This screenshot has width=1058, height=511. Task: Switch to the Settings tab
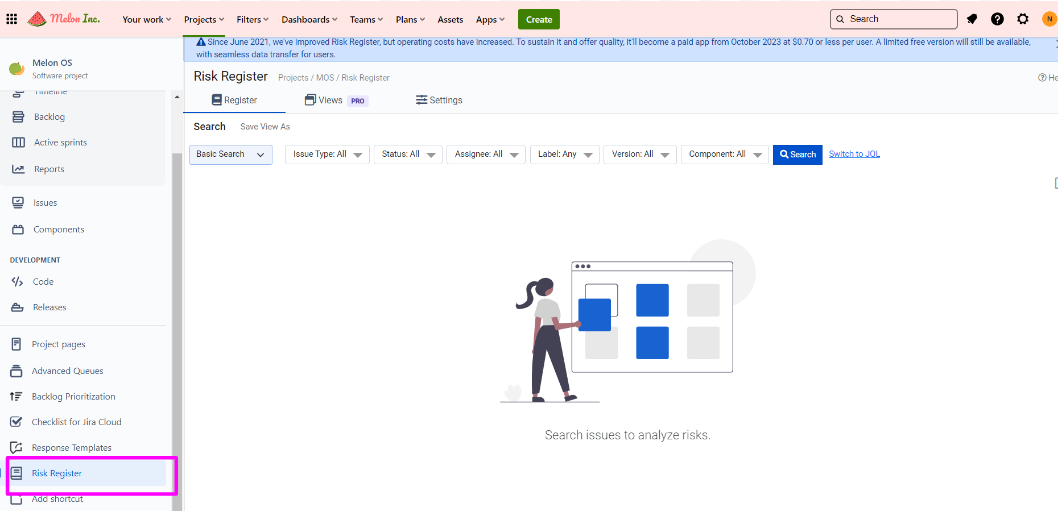pyautogui.click(x=439, y=100)
